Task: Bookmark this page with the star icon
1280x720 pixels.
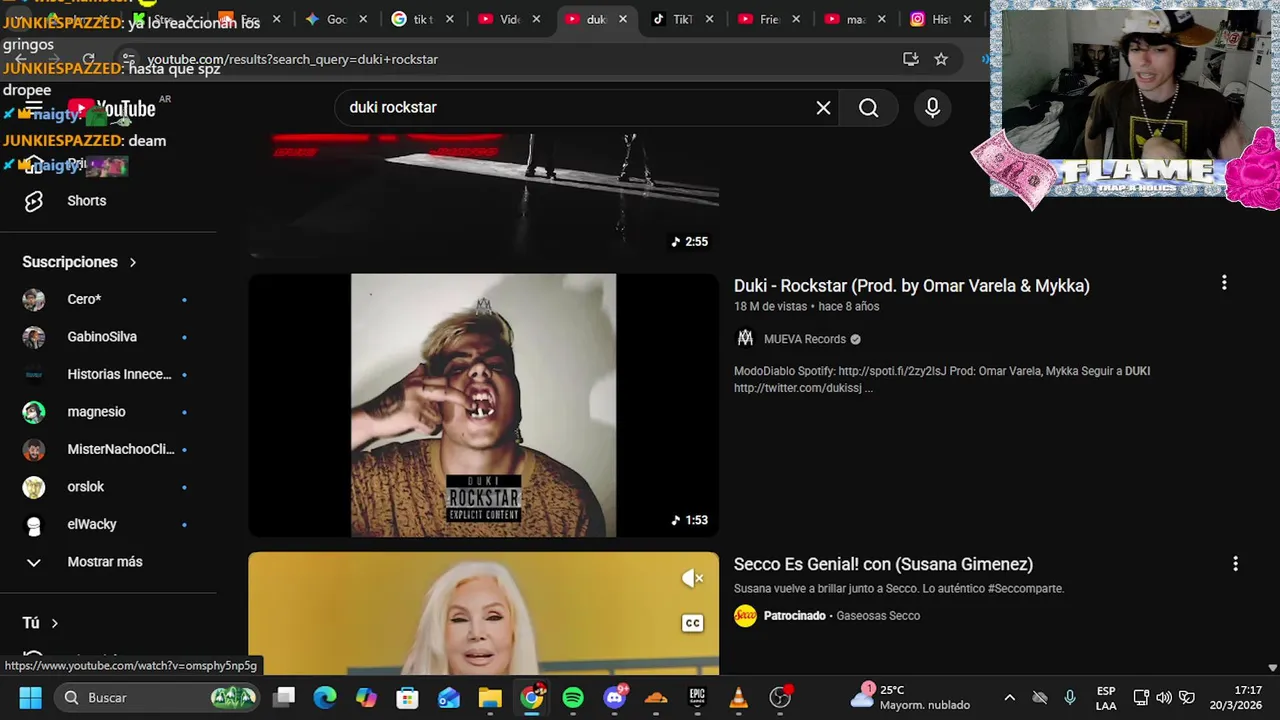Action: pos(941,59)
